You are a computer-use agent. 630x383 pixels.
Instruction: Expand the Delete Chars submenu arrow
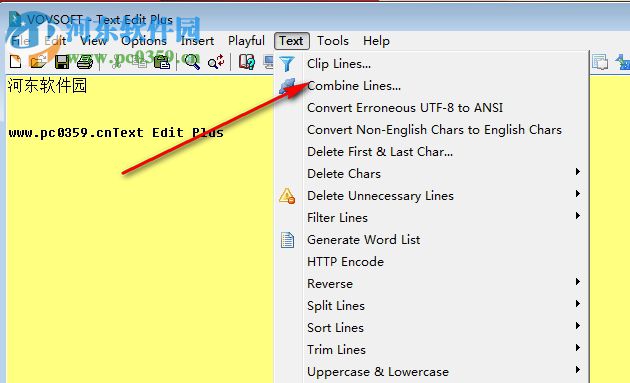(577, 172)
